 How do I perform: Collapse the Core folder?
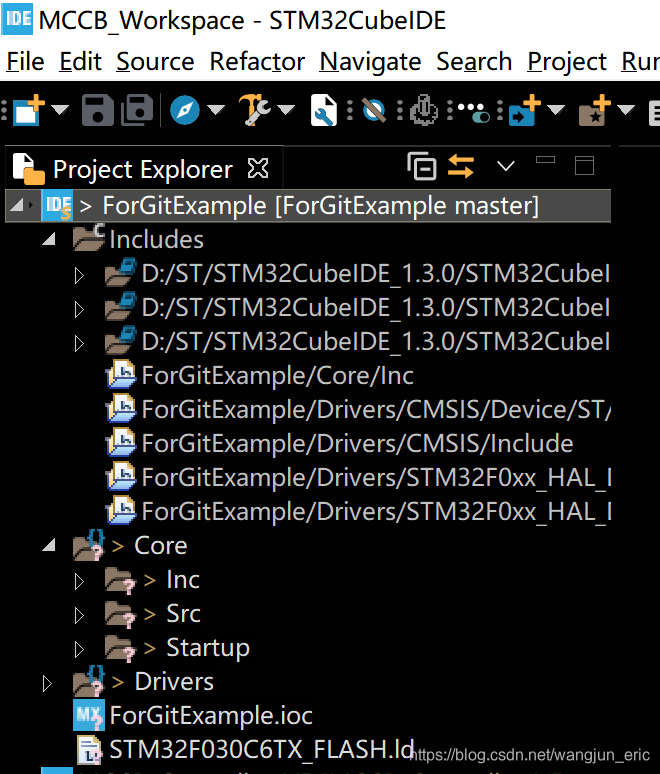(49, 545)
